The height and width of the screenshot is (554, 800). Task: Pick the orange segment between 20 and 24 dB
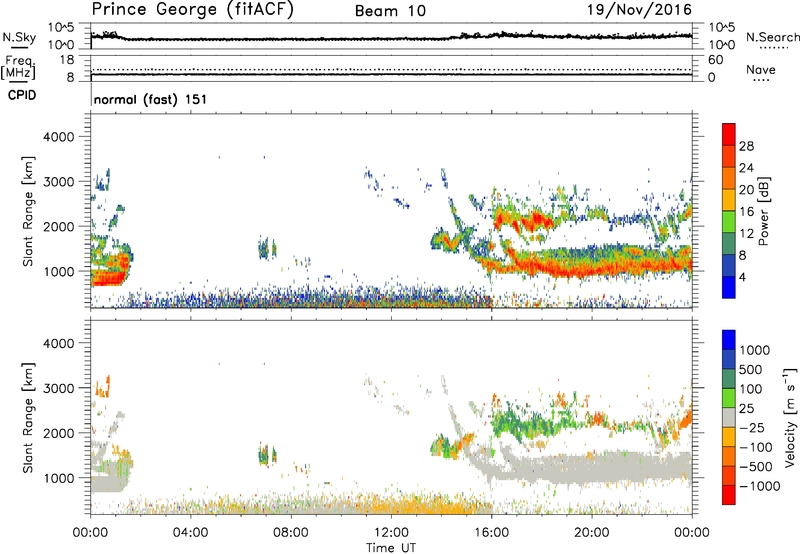pos(729,179)
